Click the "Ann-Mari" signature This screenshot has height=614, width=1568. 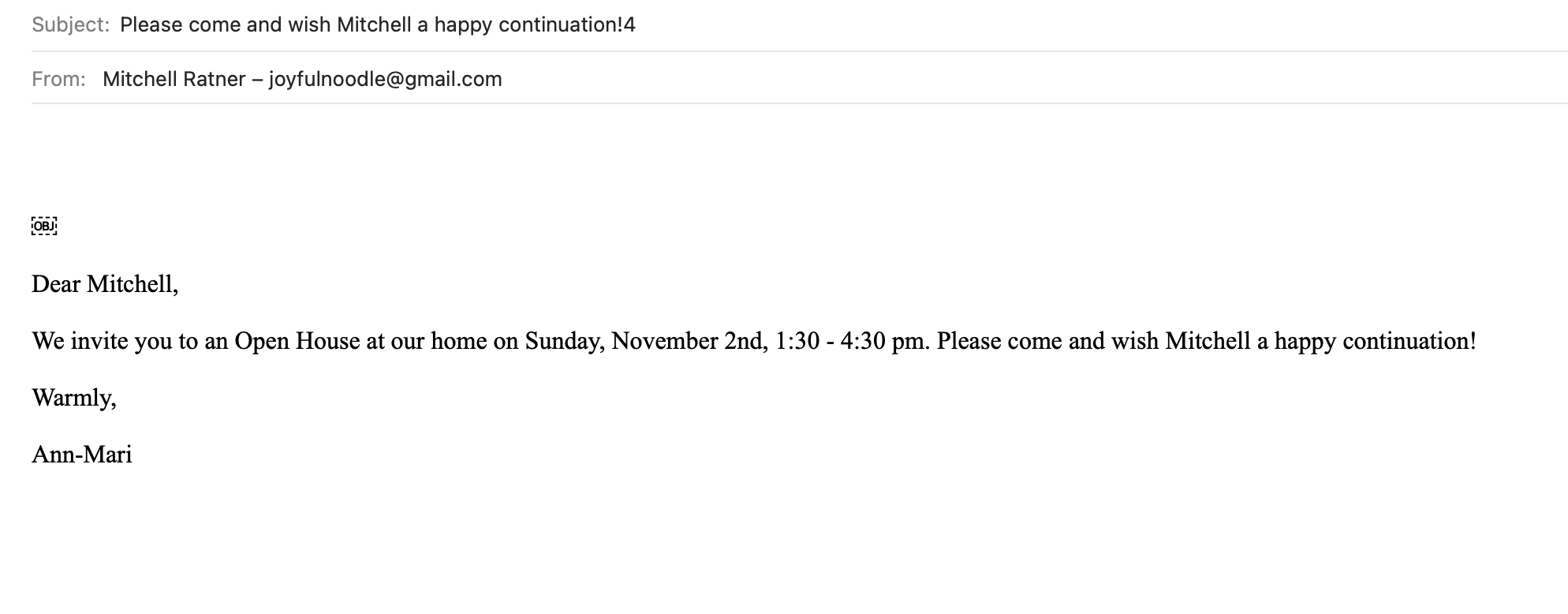(82, 455)
